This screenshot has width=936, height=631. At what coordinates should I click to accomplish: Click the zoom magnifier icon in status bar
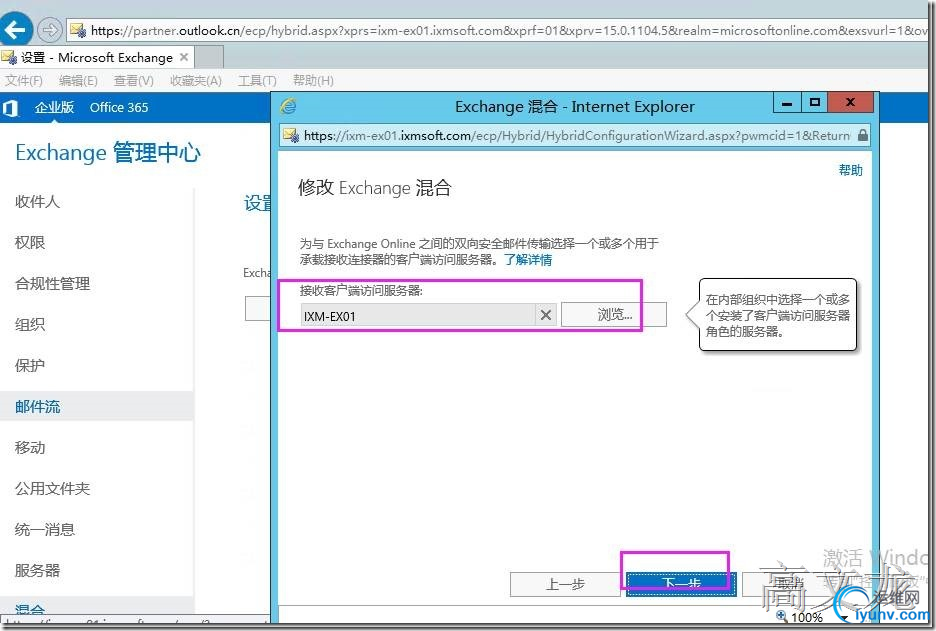782,615
